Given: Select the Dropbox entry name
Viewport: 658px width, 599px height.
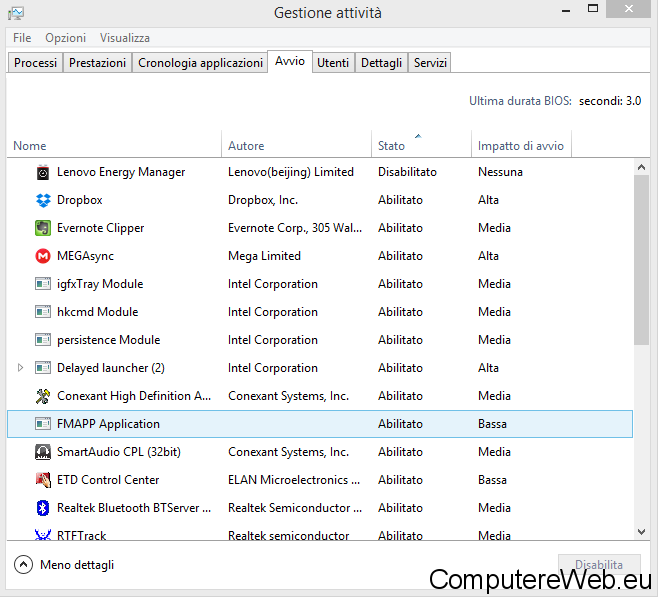Looking at the screenshot, I should click(x=80, y=200).
